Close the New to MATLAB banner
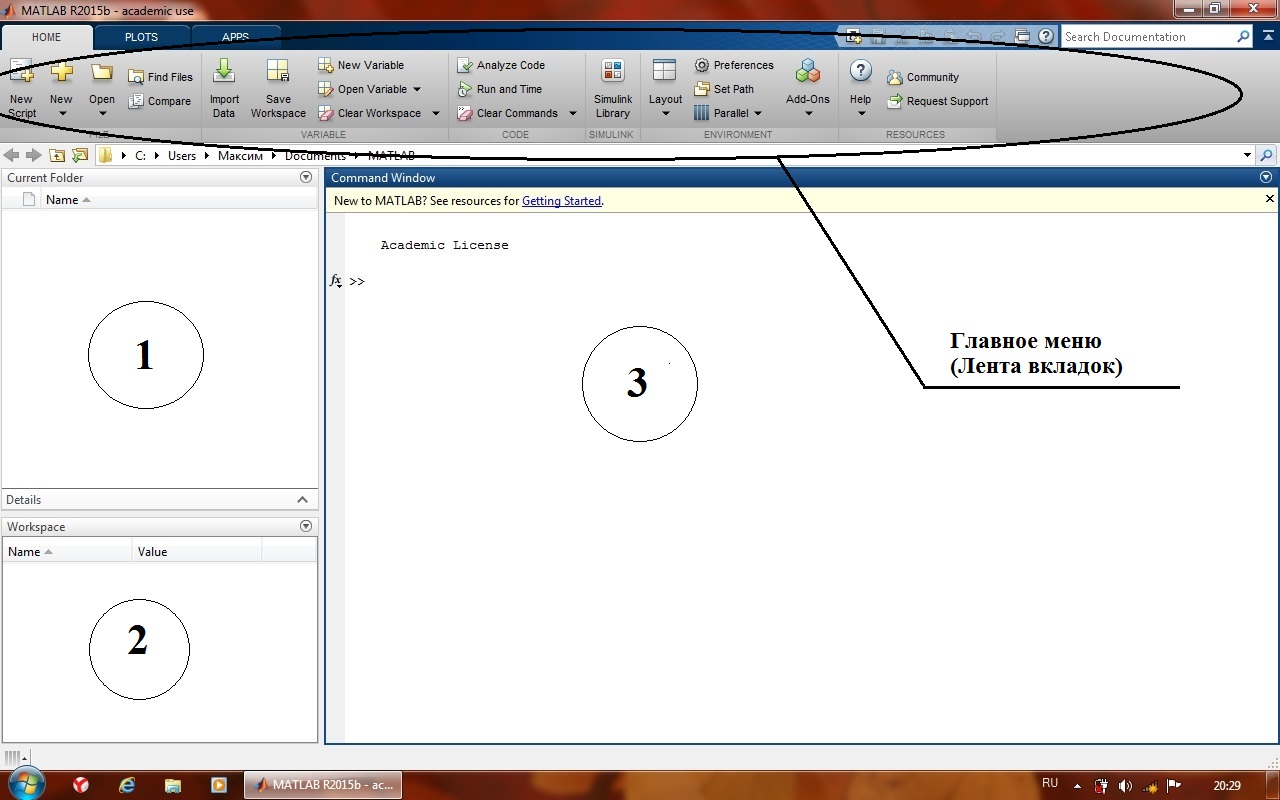1280x800 pixels. point(1270,199)
